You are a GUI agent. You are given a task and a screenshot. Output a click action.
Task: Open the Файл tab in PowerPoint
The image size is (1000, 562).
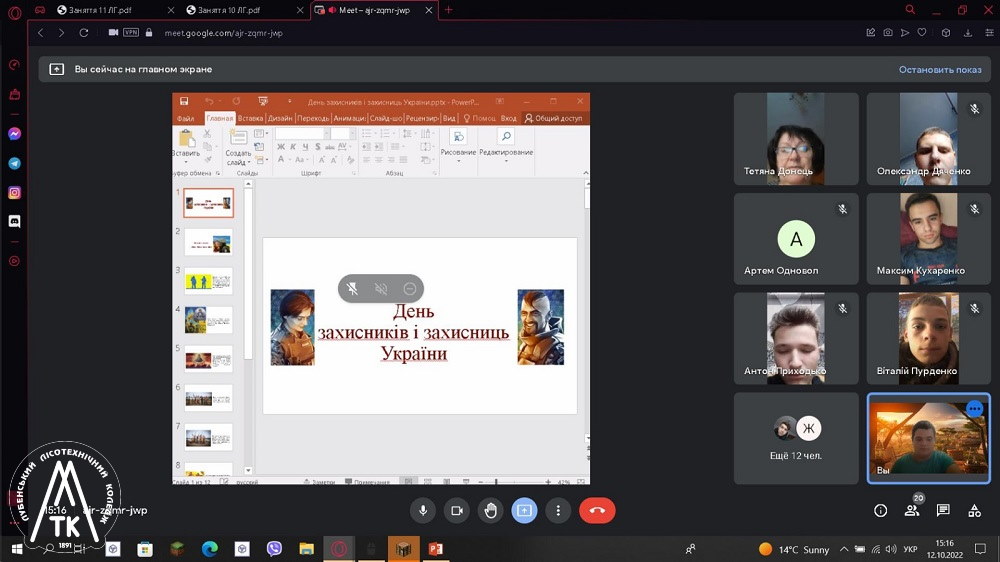point(186,119)
